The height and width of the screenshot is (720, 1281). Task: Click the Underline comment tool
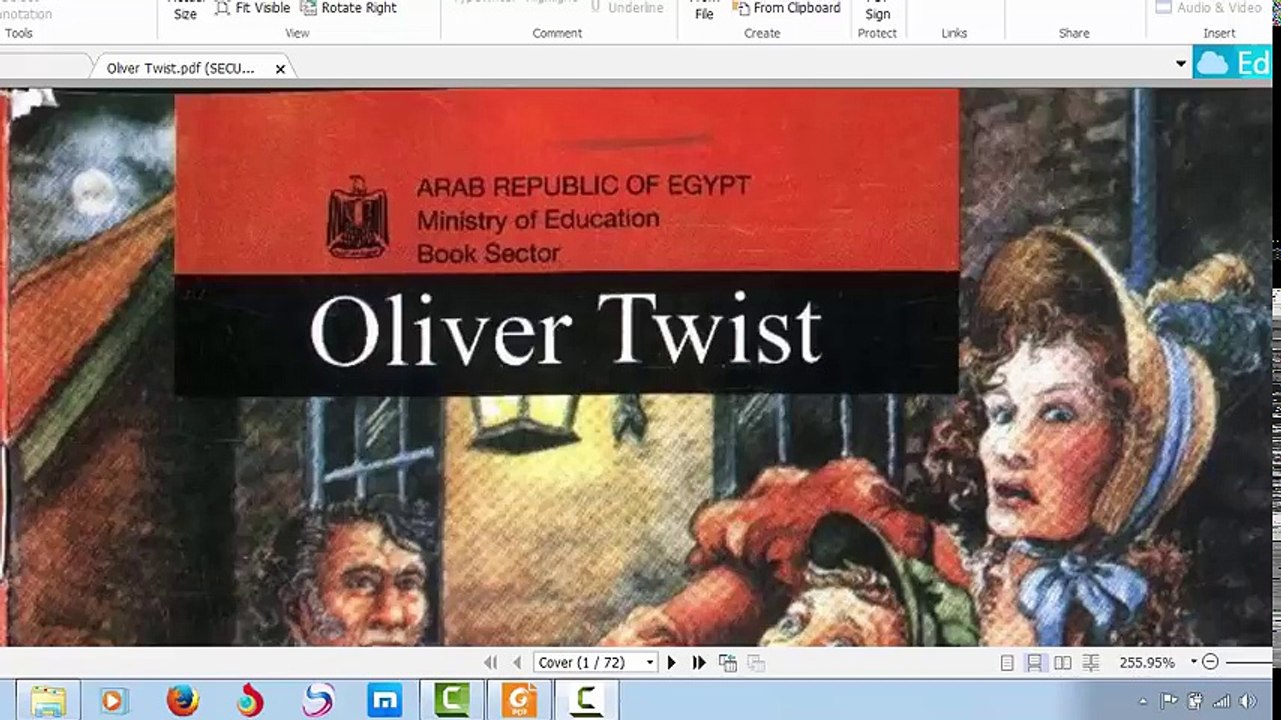coord(627,8)
